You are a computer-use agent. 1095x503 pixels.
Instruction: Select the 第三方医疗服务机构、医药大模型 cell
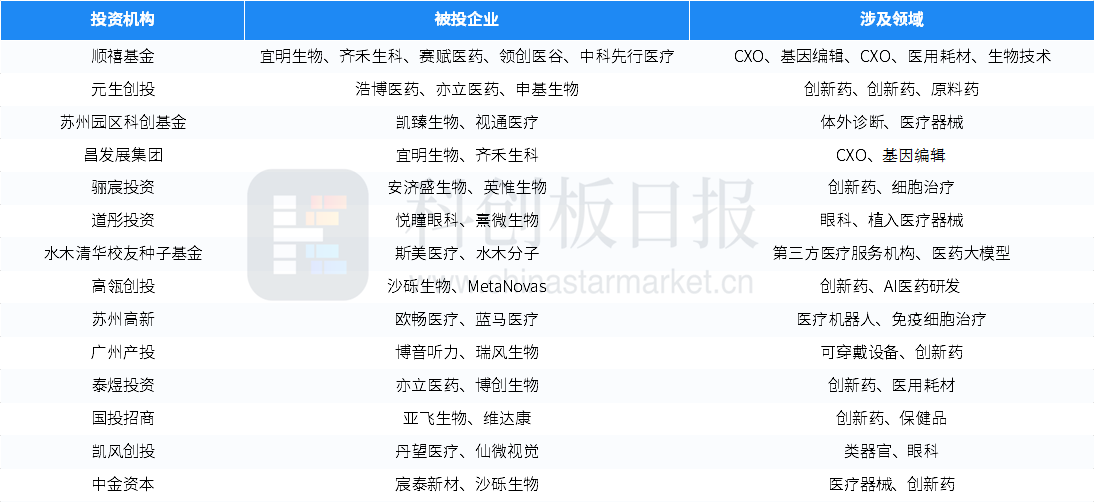click(x=892, y=254)
